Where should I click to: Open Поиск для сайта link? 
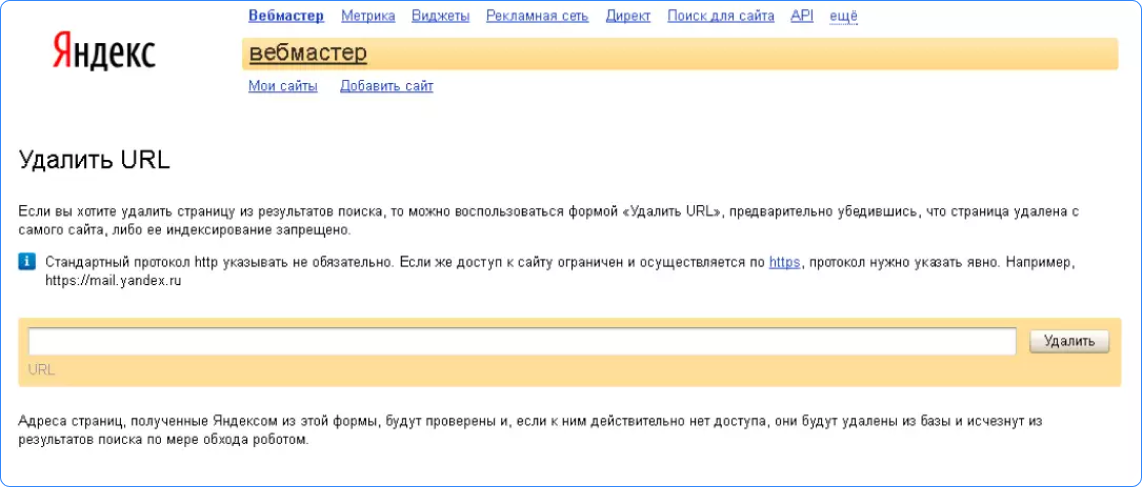point(721,16)
